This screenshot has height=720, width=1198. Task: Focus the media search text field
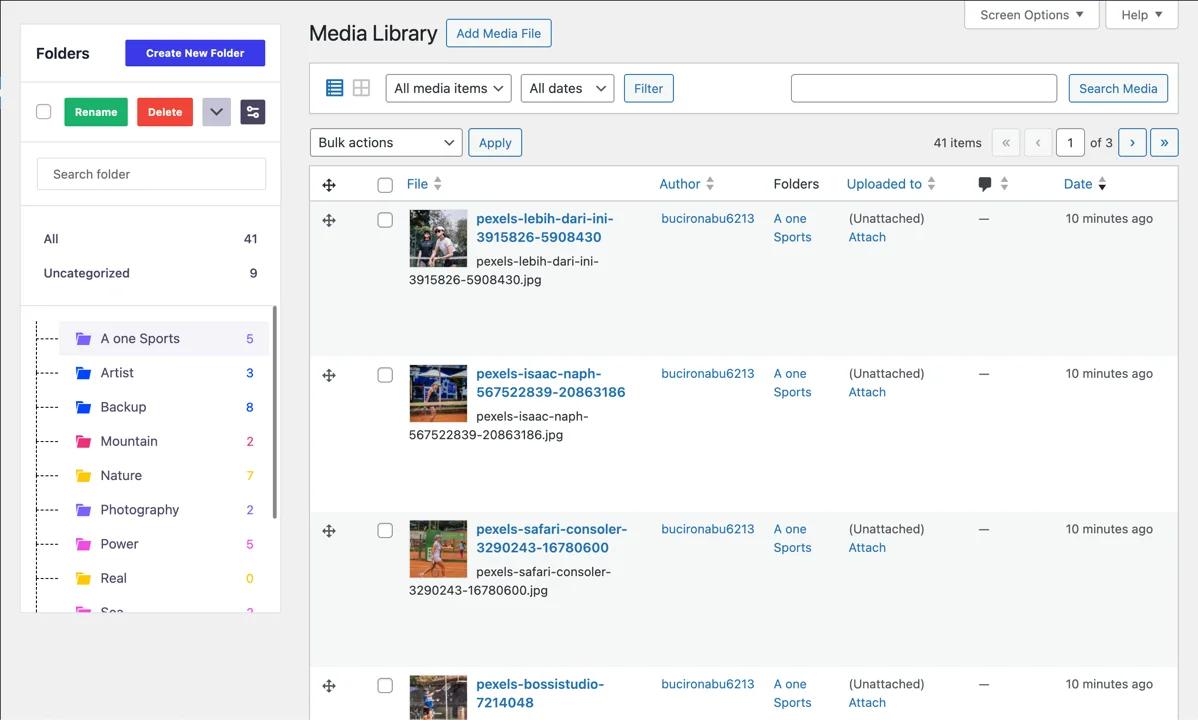click(924, 89)
